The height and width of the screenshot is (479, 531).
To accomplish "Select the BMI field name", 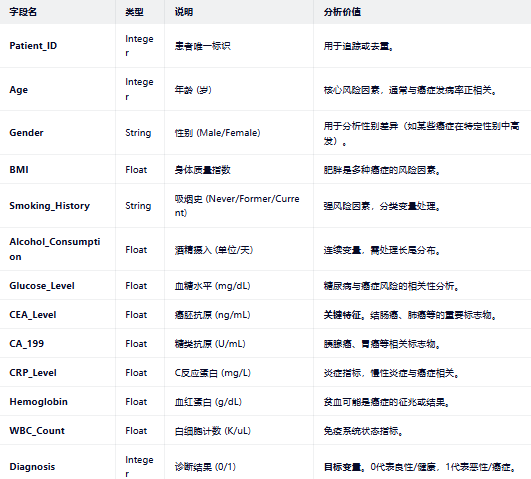I will pos(19,169).
